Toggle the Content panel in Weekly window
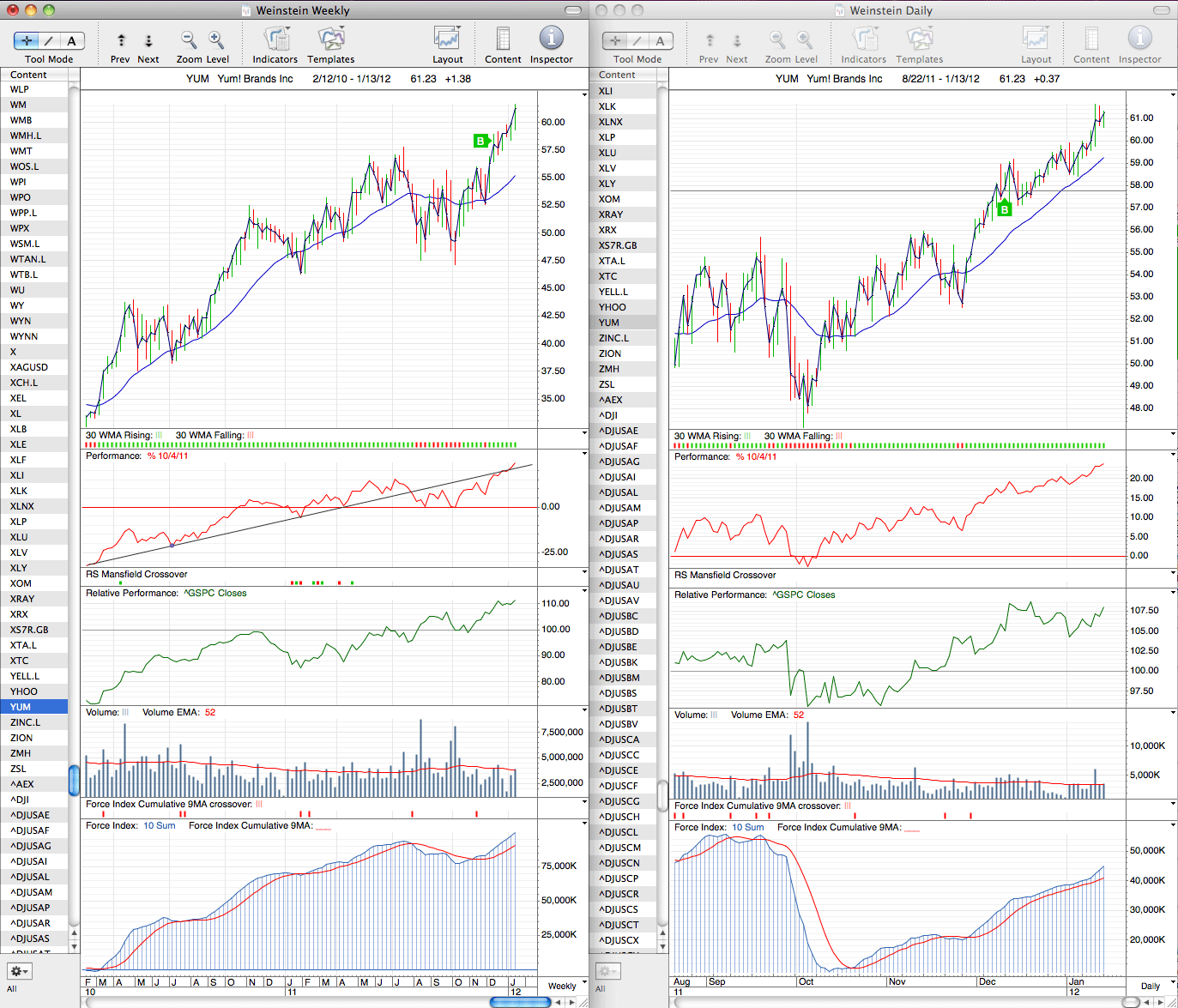This screenshot has height=1008, width=1178. click(x=503, y=39)
